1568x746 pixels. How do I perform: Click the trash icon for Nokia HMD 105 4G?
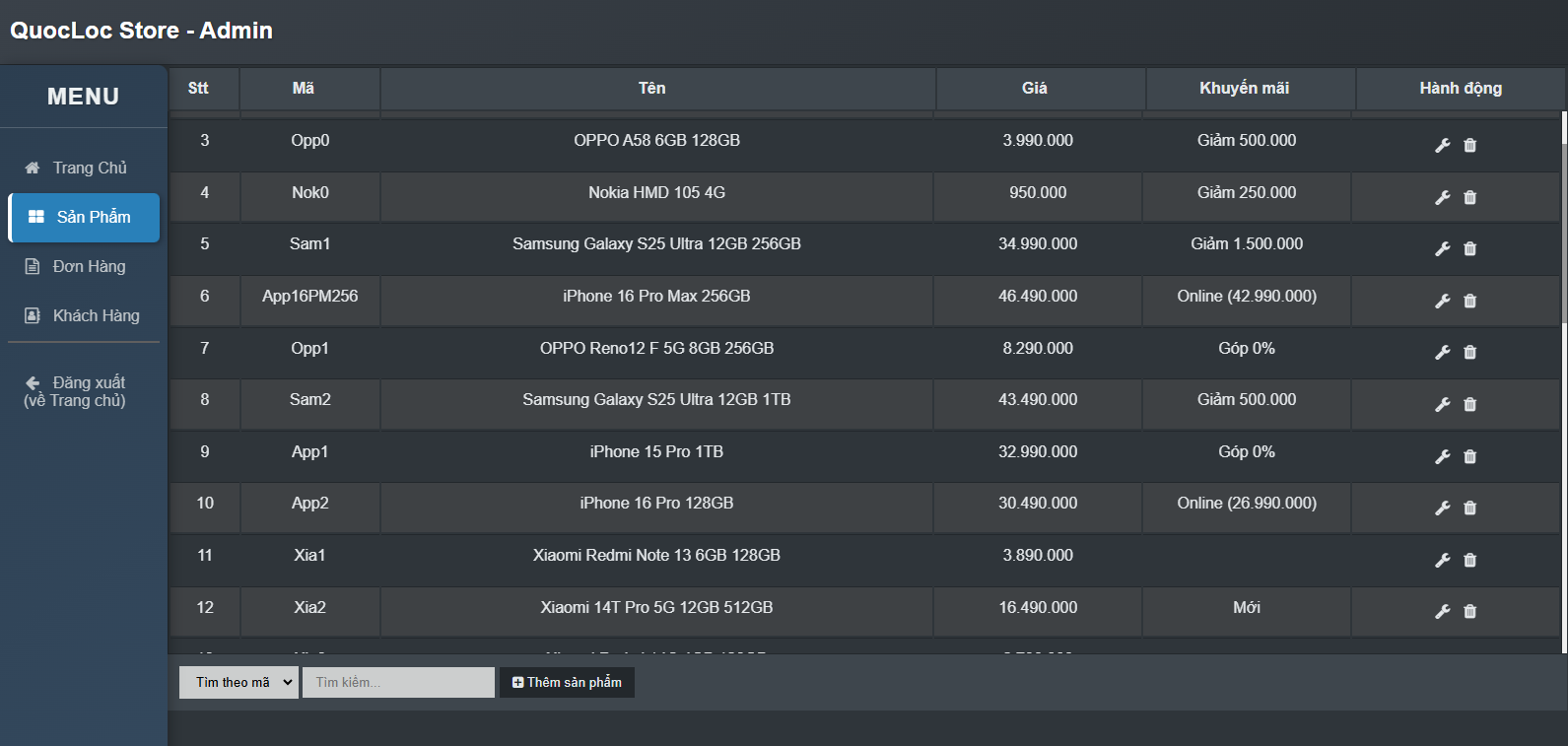[x=1469, y=197]
